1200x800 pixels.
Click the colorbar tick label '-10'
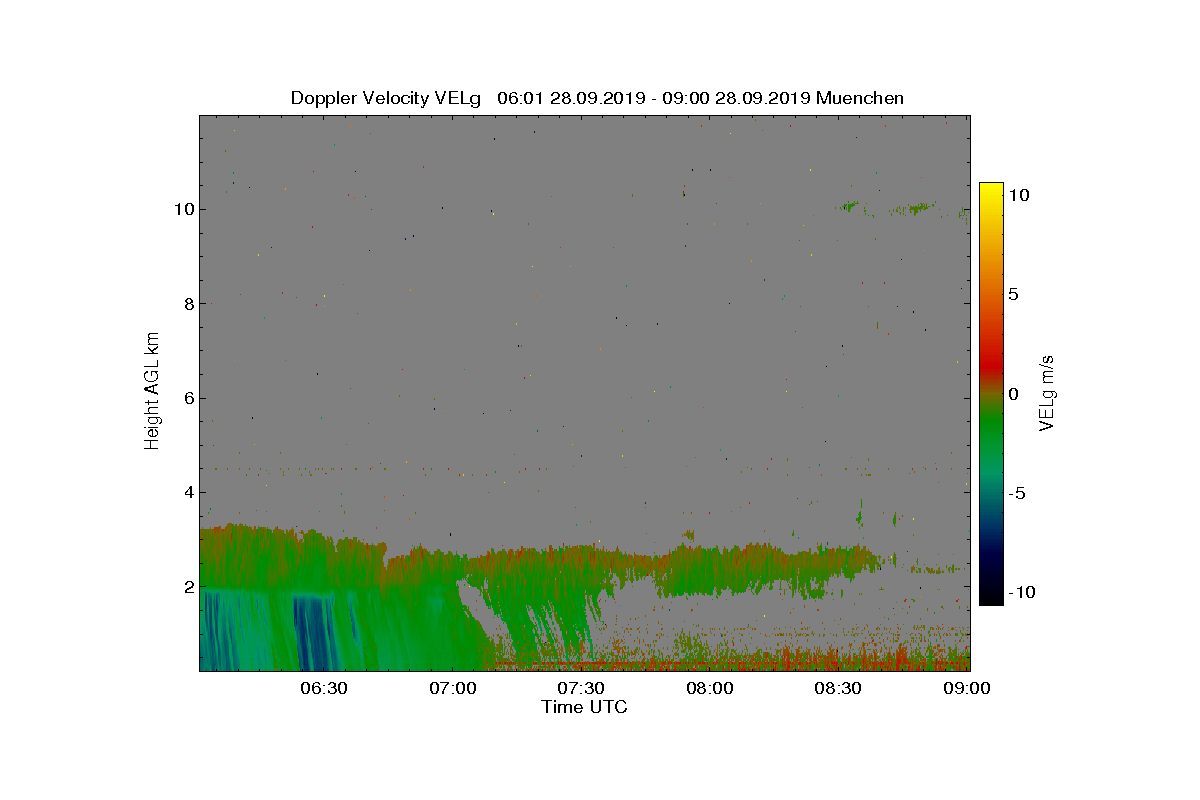point(1022,592)
